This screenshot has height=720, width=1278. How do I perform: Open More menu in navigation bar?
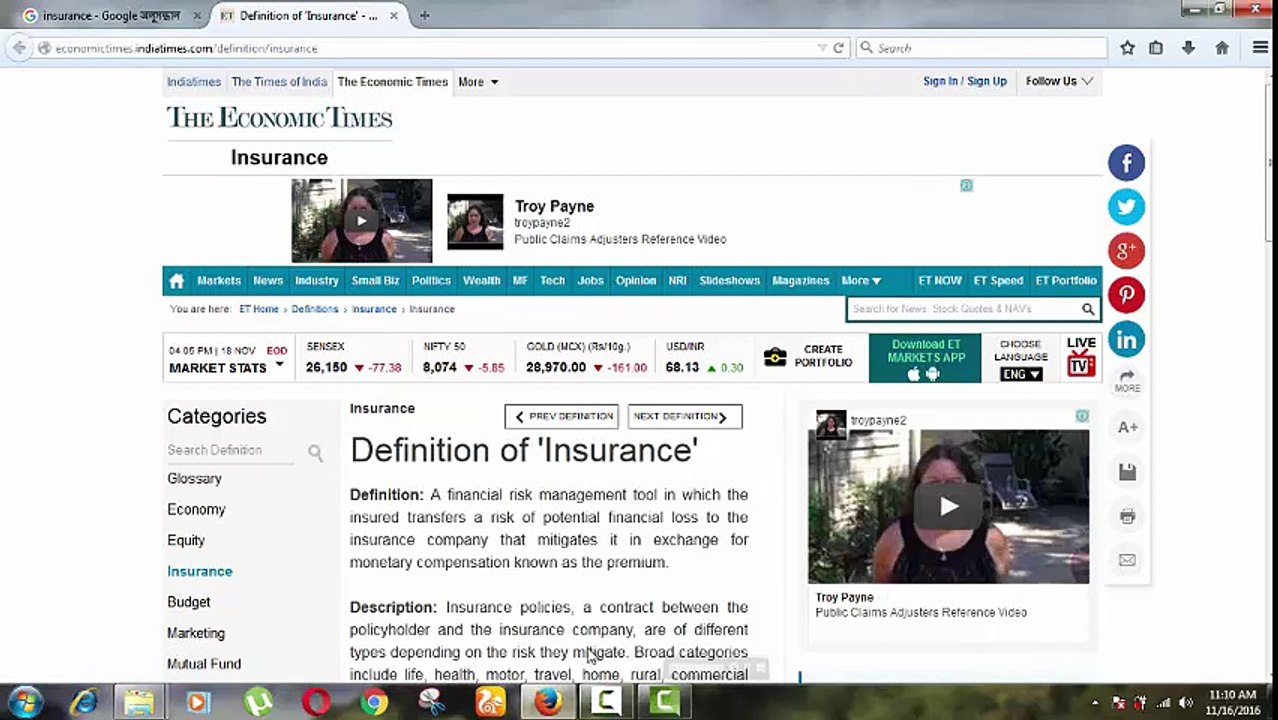(x=861, y=281)
